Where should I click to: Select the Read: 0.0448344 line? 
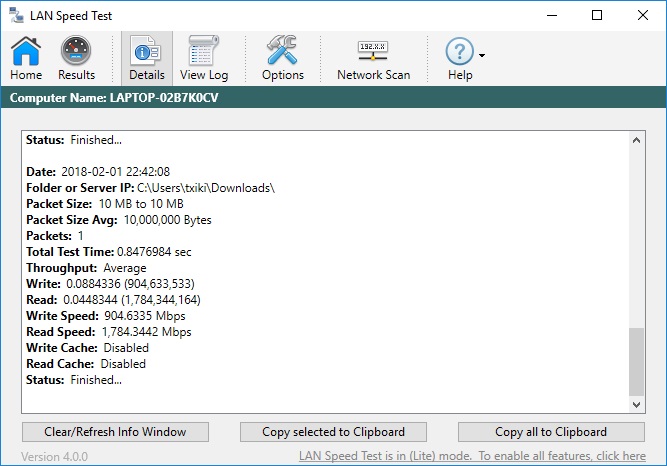(113, 300)
